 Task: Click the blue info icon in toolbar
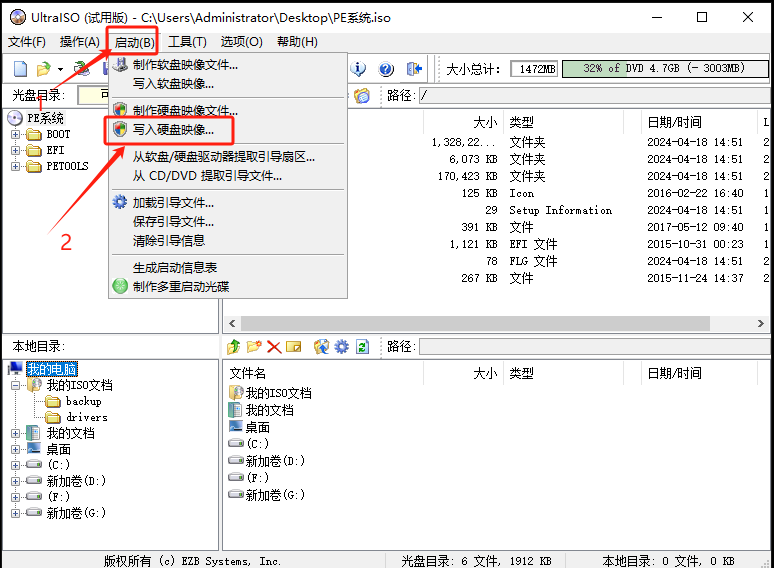[x=358, y=69]
